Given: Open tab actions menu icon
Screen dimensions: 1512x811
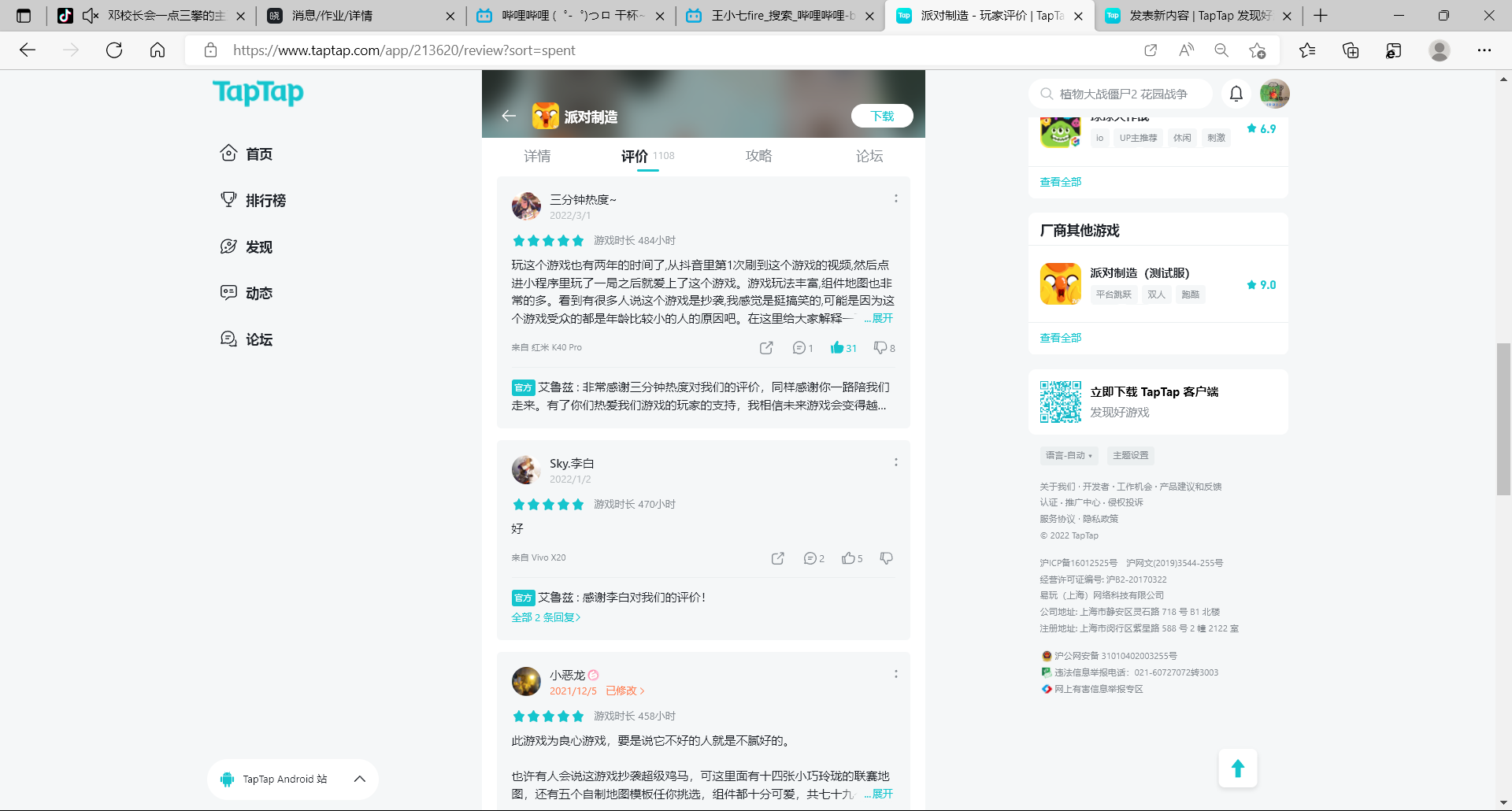Looking at the screenshot, I should point(24,16).
